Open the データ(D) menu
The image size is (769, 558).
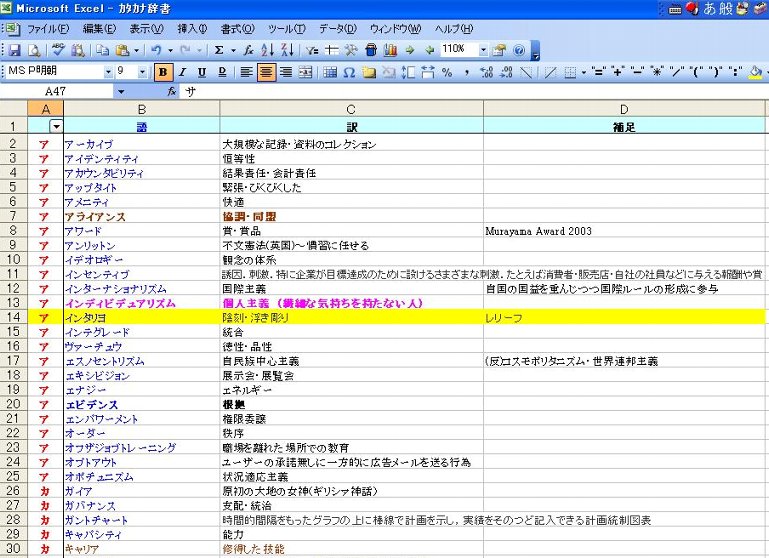[336, 28]
